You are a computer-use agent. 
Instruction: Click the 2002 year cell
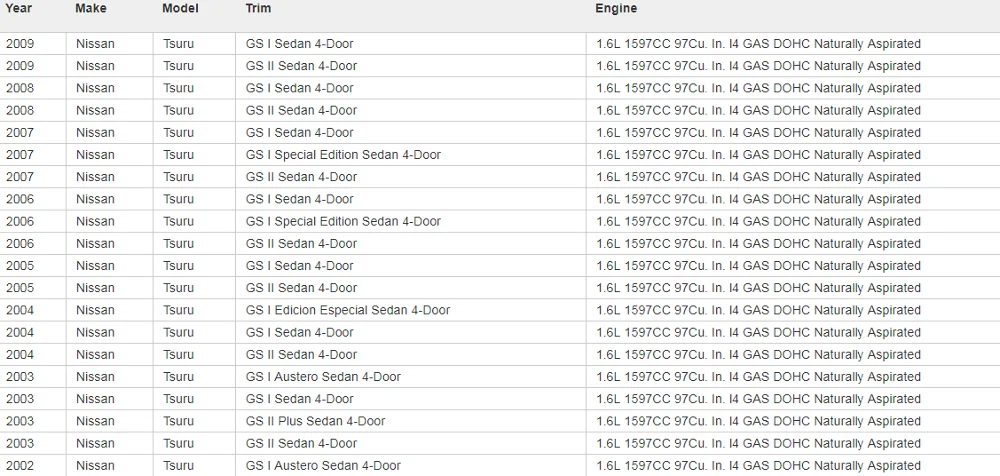tap(20, 465)
